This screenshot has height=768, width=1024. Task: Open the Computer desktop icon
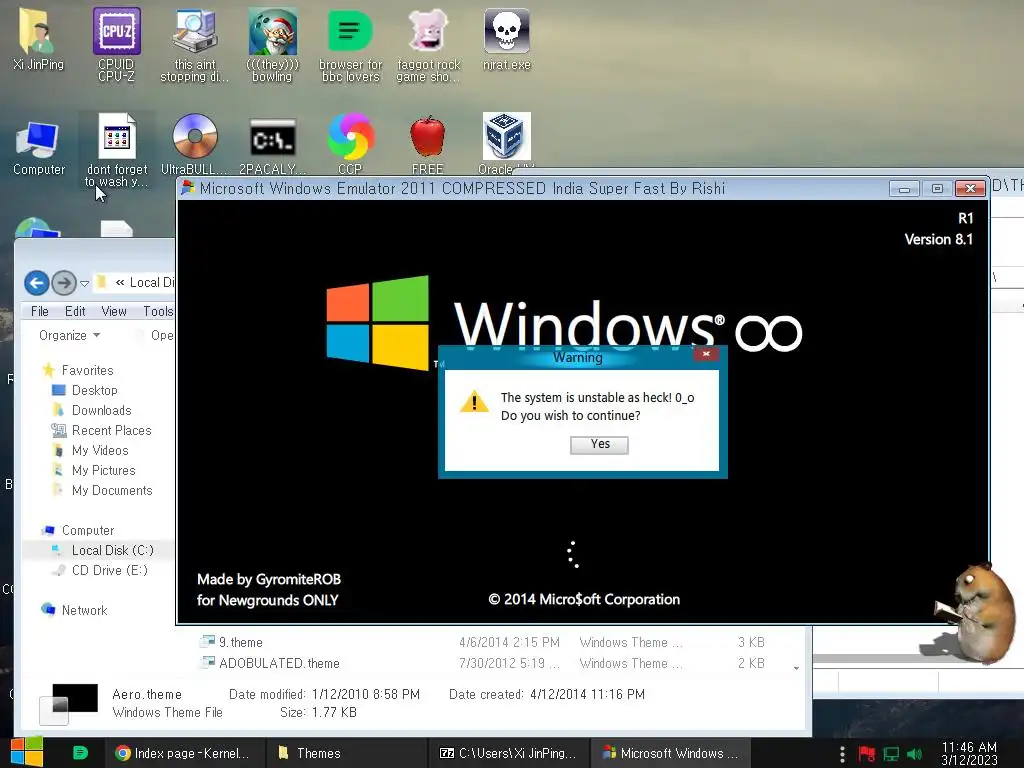39,147
